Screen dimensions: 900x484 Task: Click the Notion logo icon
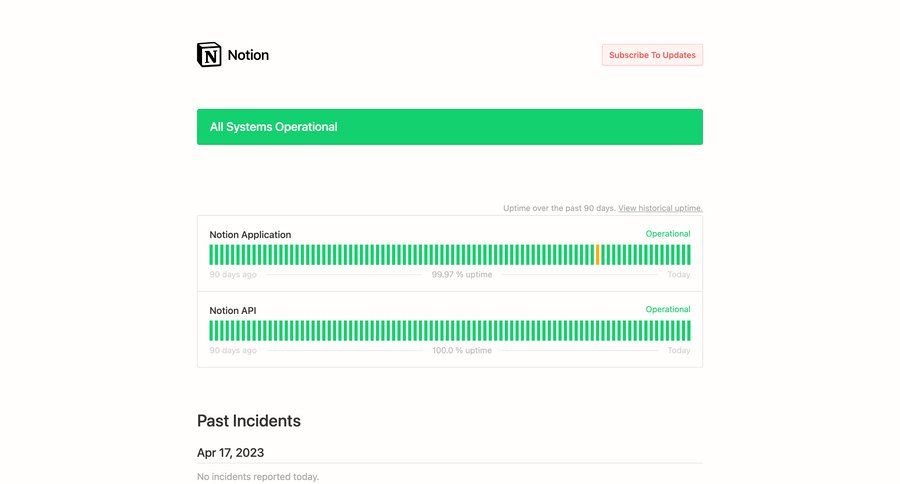[x=209, y=55]
